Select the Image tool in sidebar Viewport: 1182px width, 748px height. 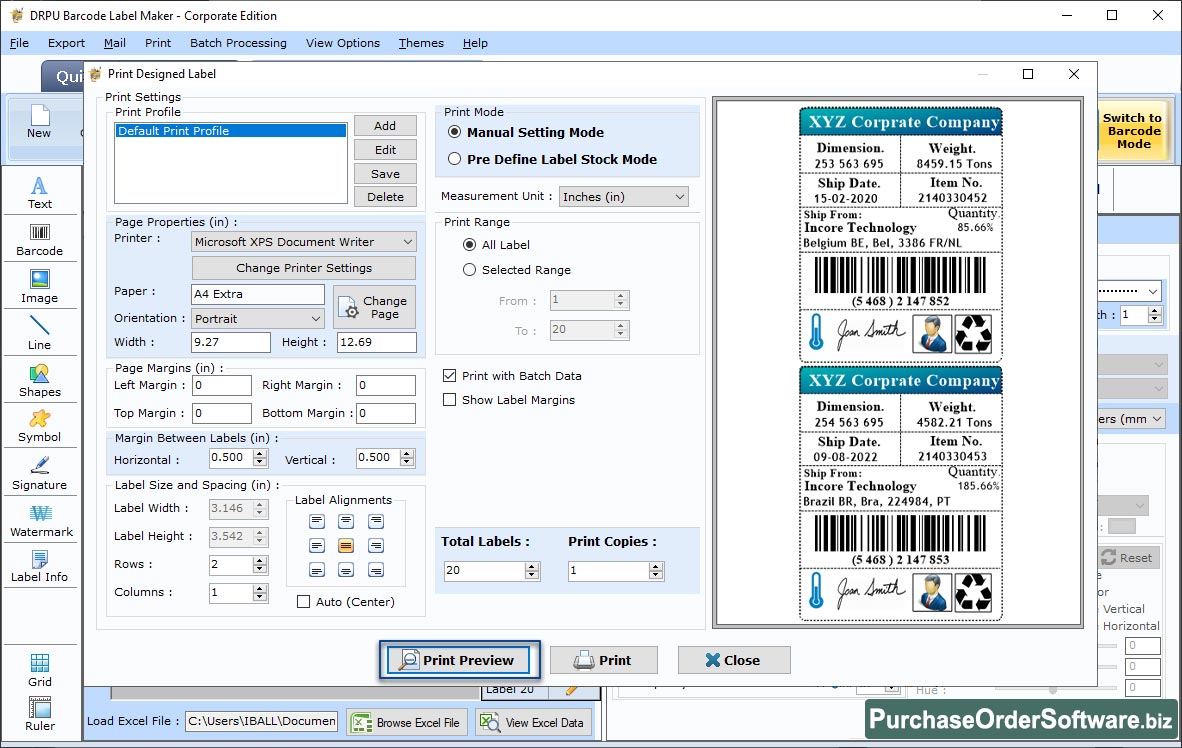click(x=40, y=287)
